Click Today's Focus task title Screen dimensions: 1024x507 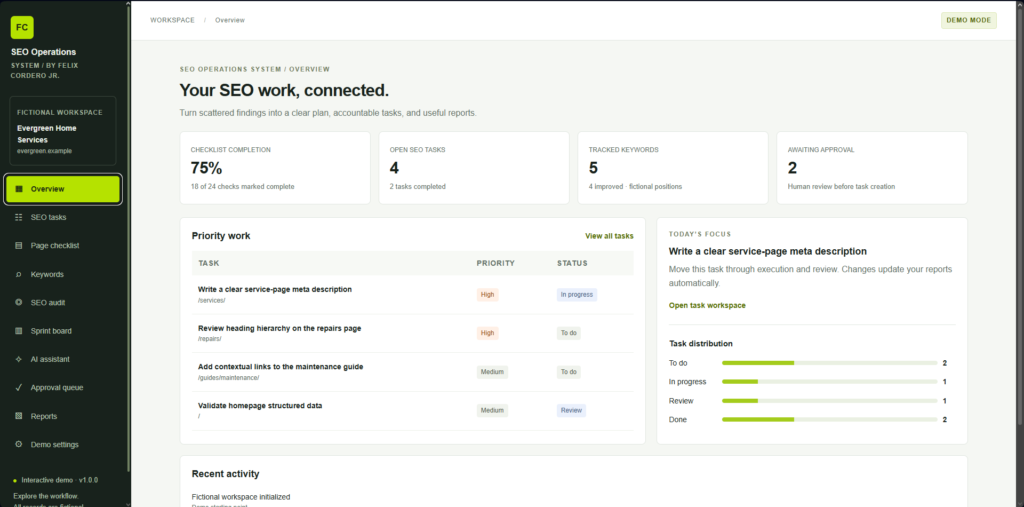tap(767, 251)
